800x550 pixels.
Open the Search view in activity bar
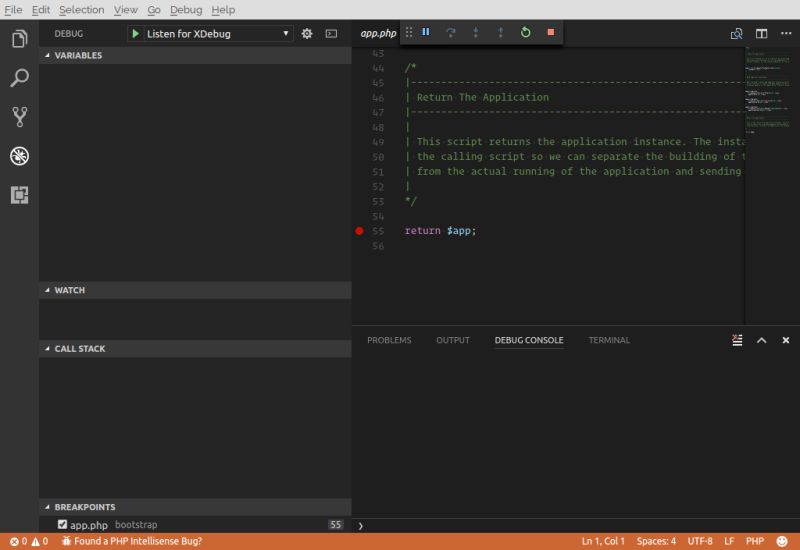click(19, 78)
